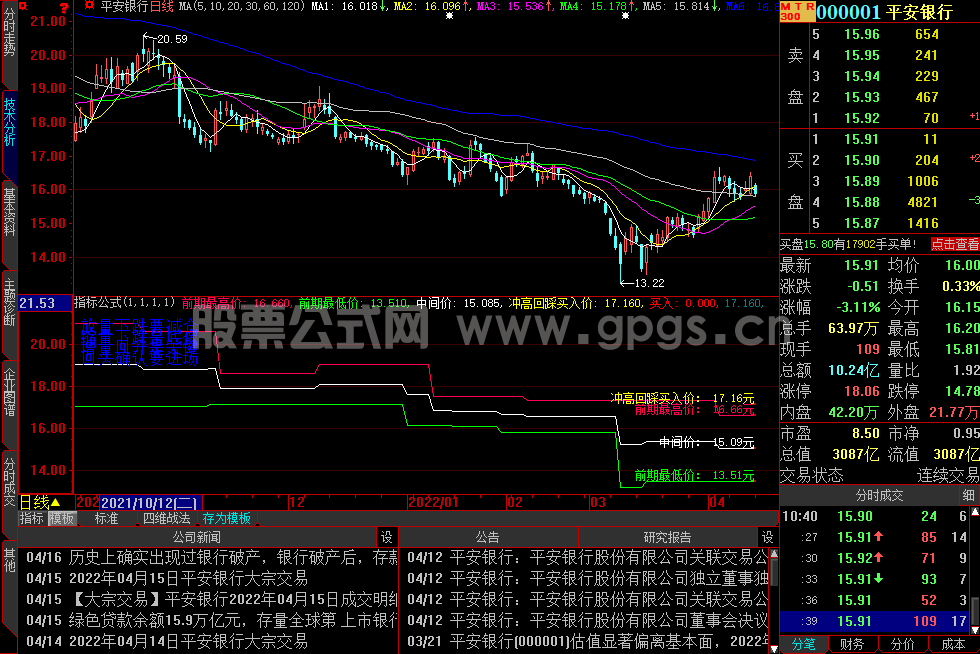Select the 公告 panel header

[488, 537]
